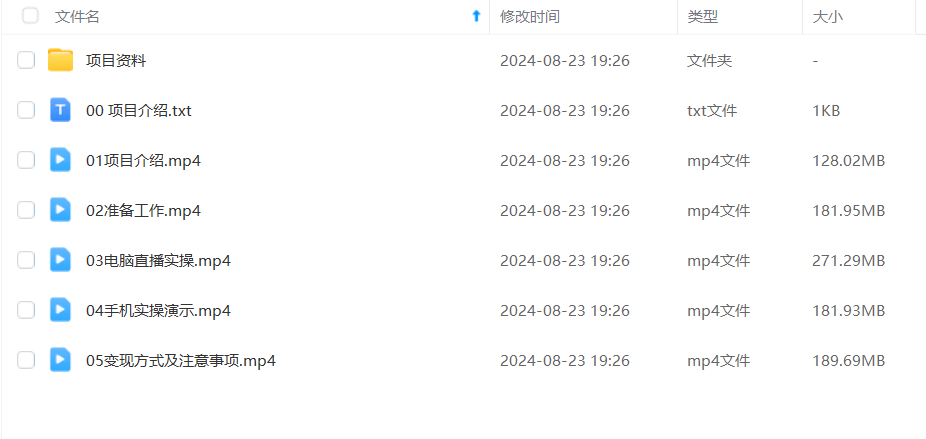Tick the checkbox for 项目资料 folder
This screenshot has height=439, width=926.
click(x=26, y=60)
